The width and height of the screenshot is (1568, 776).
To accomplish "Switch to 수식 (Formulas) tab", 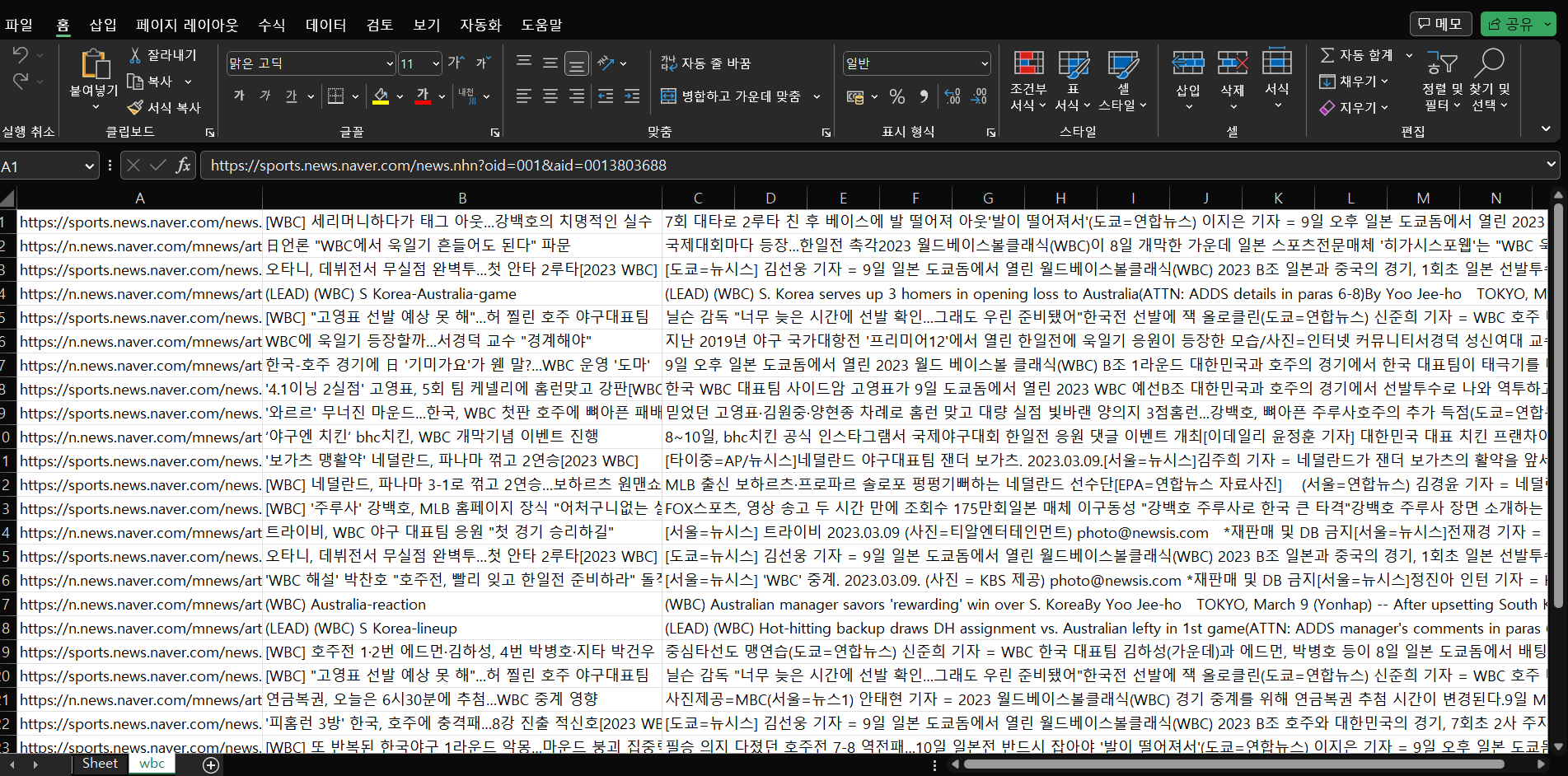I will [272, 25].
